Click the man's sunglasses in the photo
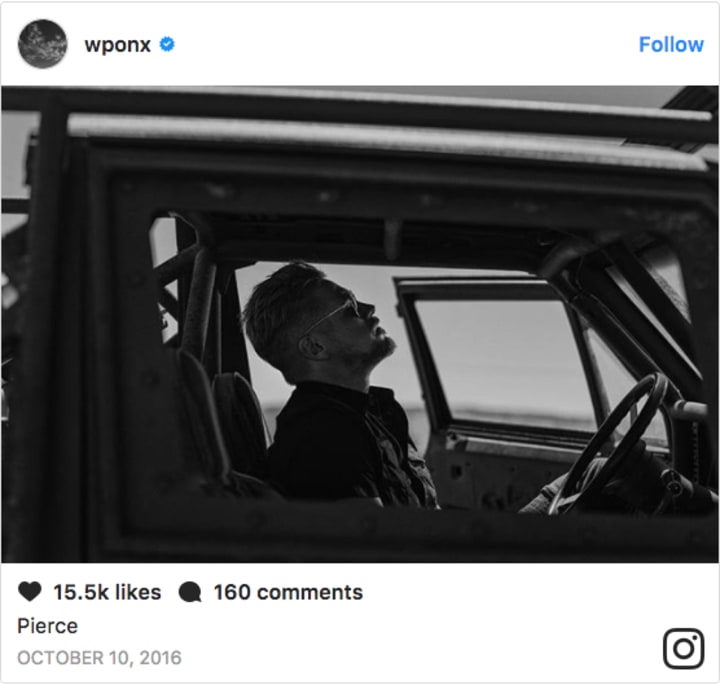 [342, 310]
